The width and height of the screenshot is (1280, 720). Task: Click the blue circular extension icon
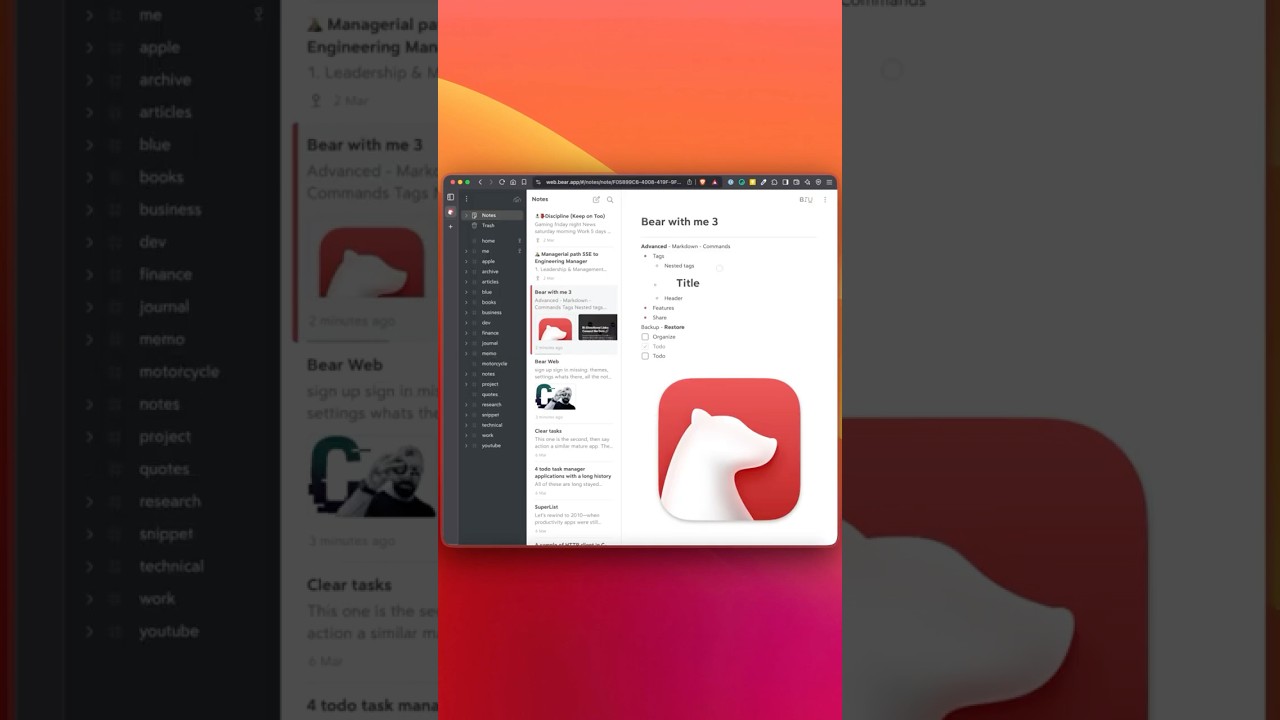pos(730,182)
